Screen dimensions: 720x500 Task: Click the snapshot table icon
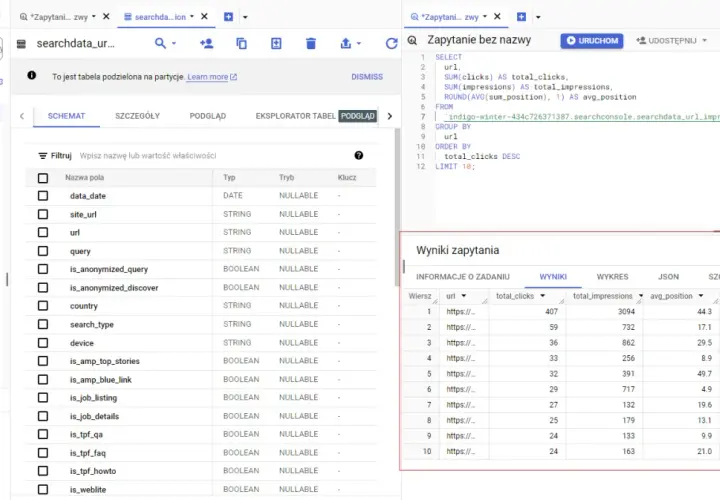coord(276,43)
